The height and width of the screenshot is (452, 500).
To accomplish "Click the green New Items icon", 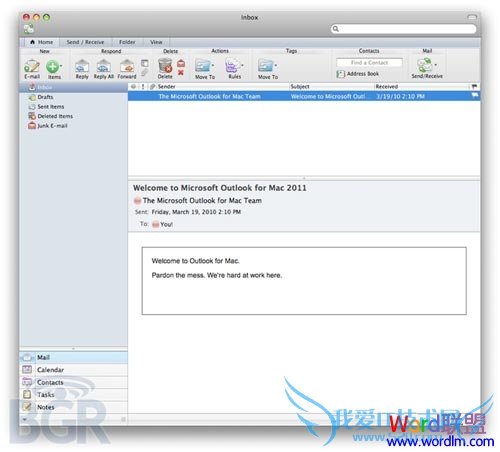I will pyautogui.click(x=52, y=67).
